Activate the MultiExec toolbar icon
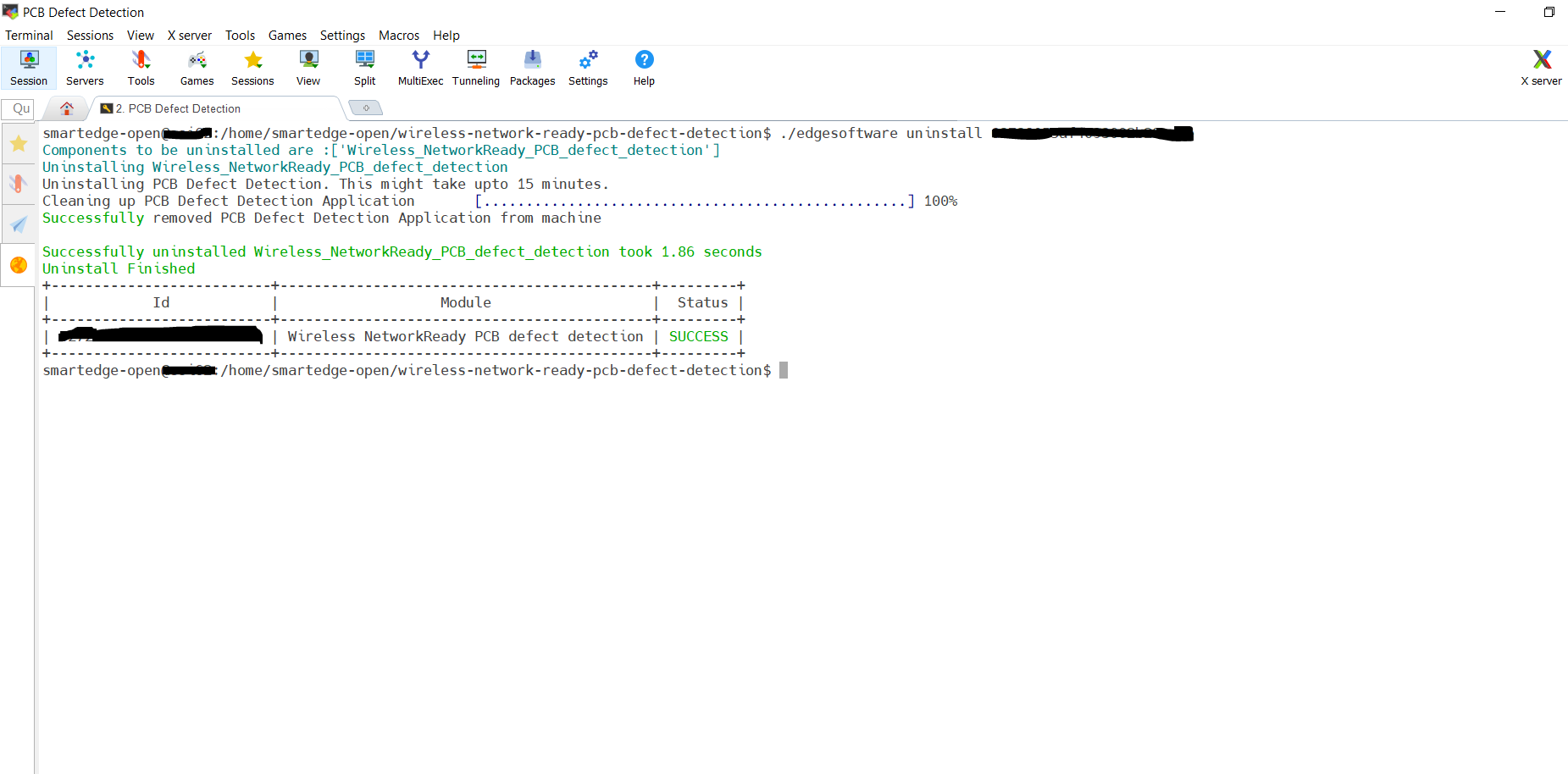 pyautogui.click(x=420, y=68)
